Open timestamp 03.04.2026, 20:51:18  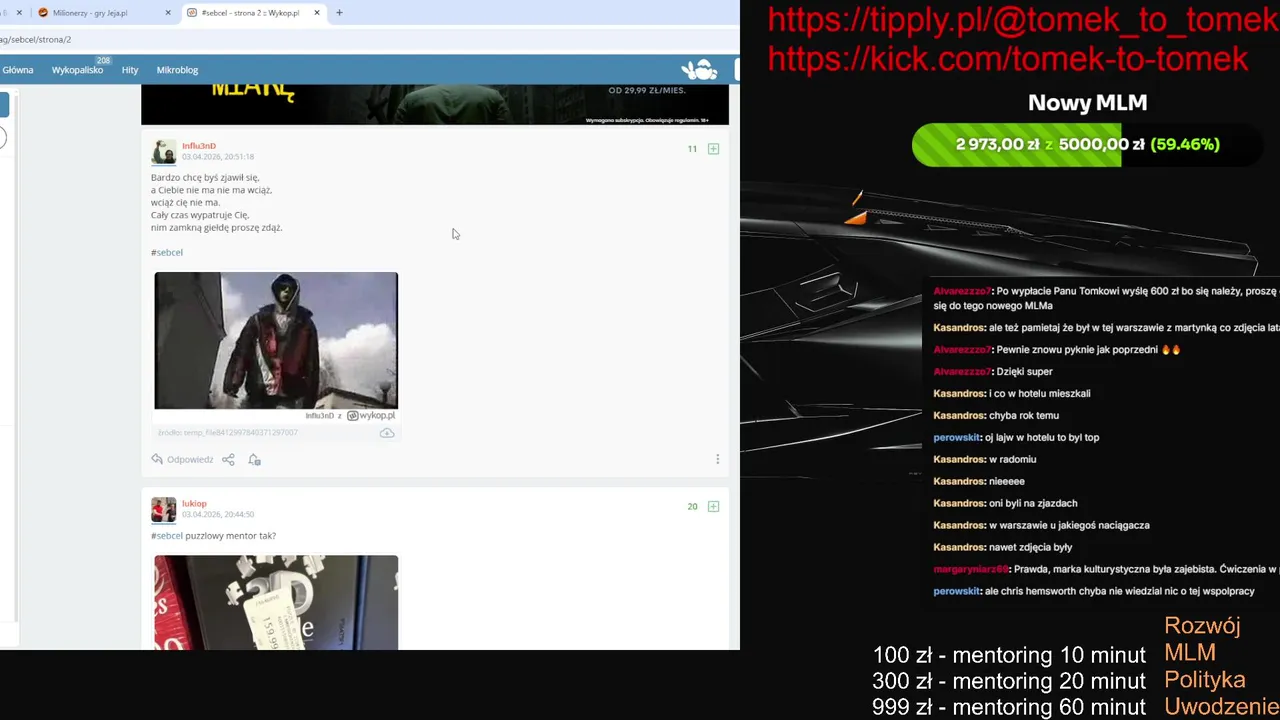[218, 157]
